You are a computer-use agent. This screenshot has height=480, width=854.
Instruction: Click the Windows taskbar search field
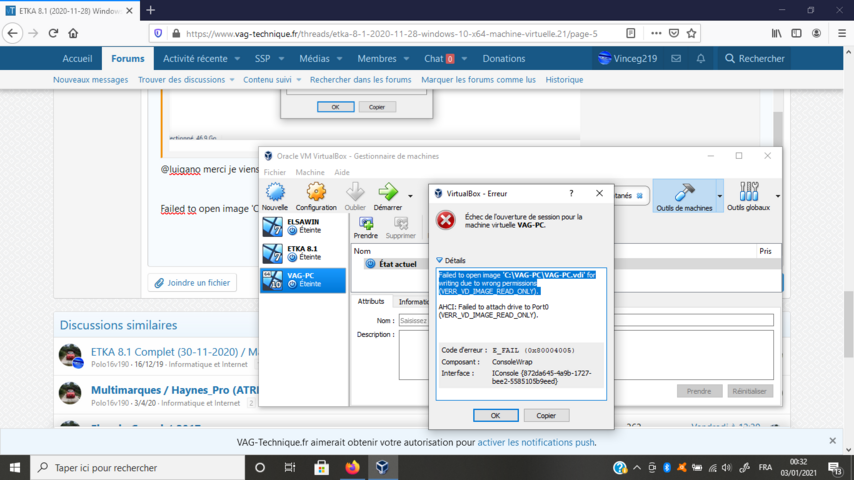pos(140,467)
